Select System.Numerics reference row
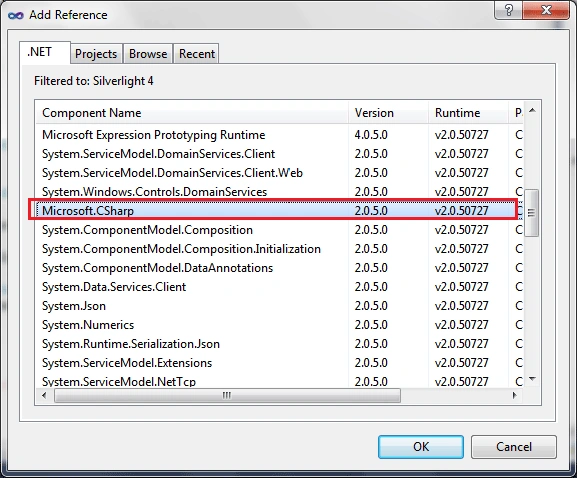The height and width of the screenshot is (478, 577). point(280,325)
